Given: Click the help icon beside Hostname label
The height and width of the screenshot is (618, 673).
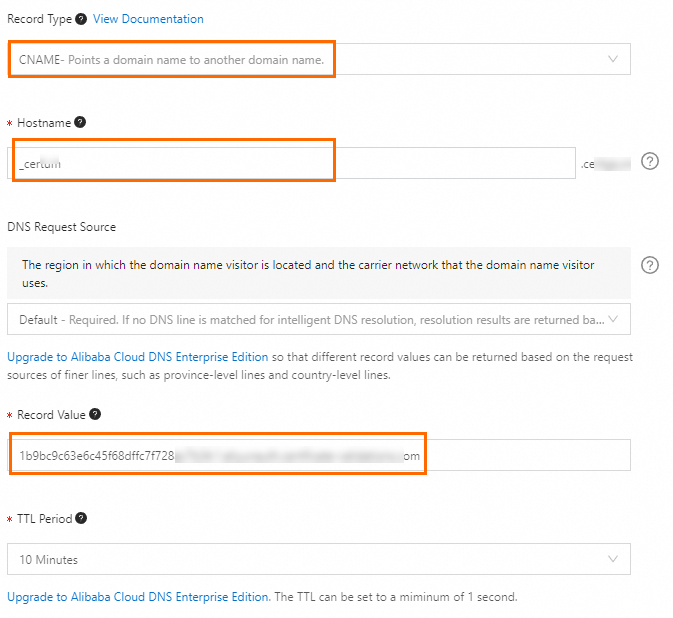Looking at the screenshot, I should [80, 122].
